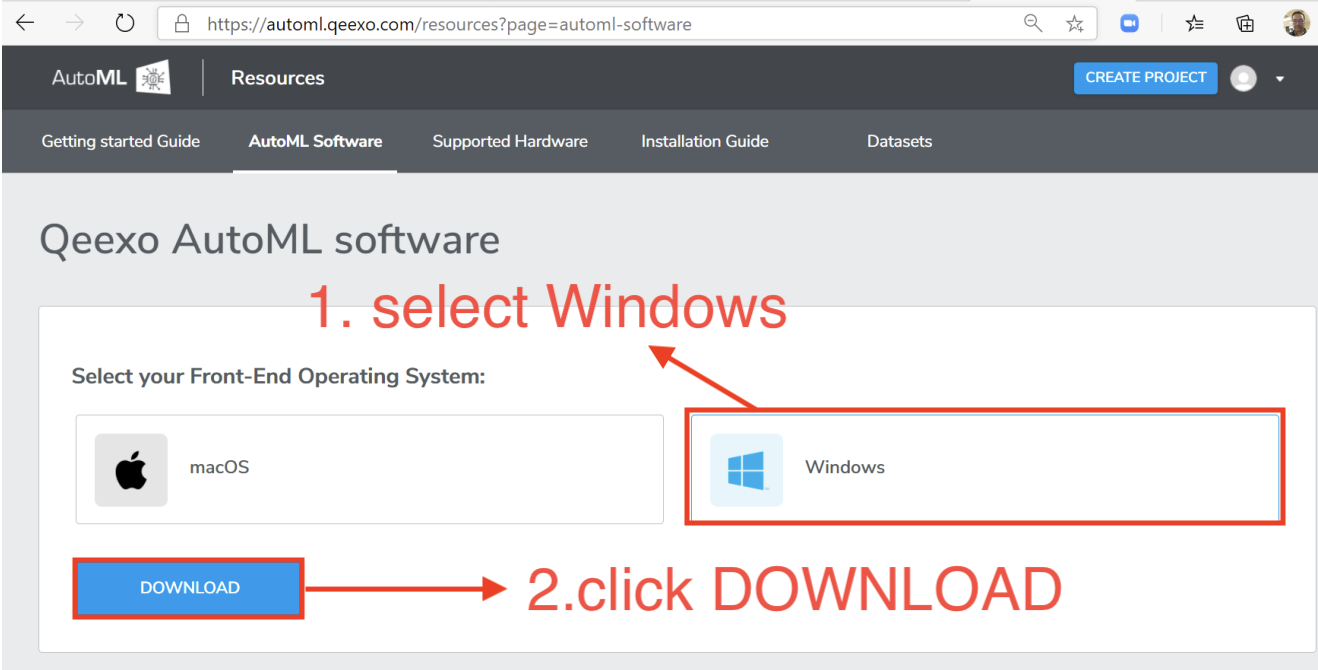Open the Zoom browser extension
Viewport: 1318px width, 670px height.
1130,23
